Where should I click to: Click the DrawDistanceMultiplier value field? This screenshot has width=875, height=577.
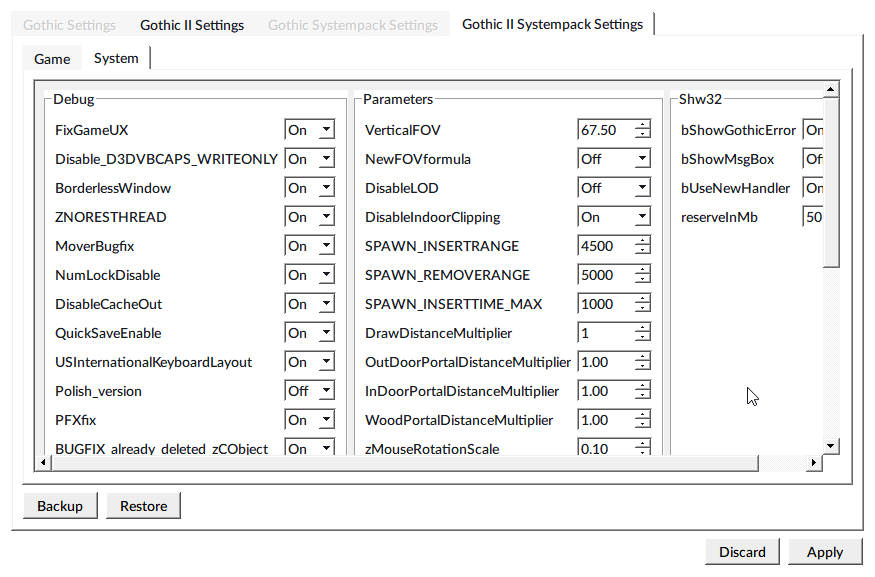[x=606, y=333]
